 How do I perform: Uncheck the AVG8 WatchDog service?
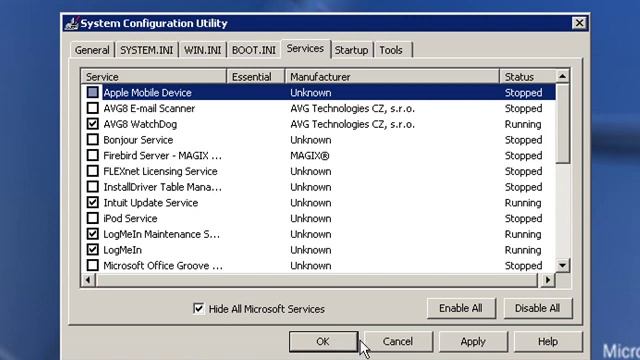tap(93, 124)
